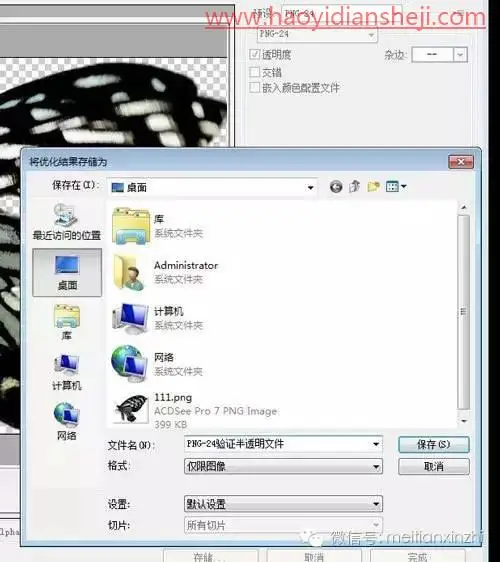Select the 111.png file thumbnail

pos(131,409)
